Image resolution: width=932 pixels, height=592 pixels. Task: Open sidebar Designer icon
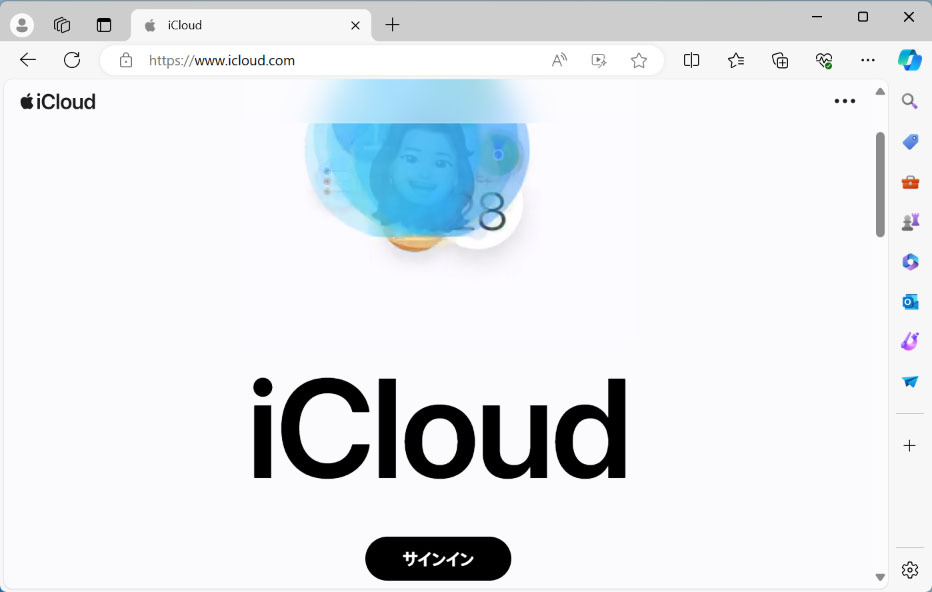(910, 341)
